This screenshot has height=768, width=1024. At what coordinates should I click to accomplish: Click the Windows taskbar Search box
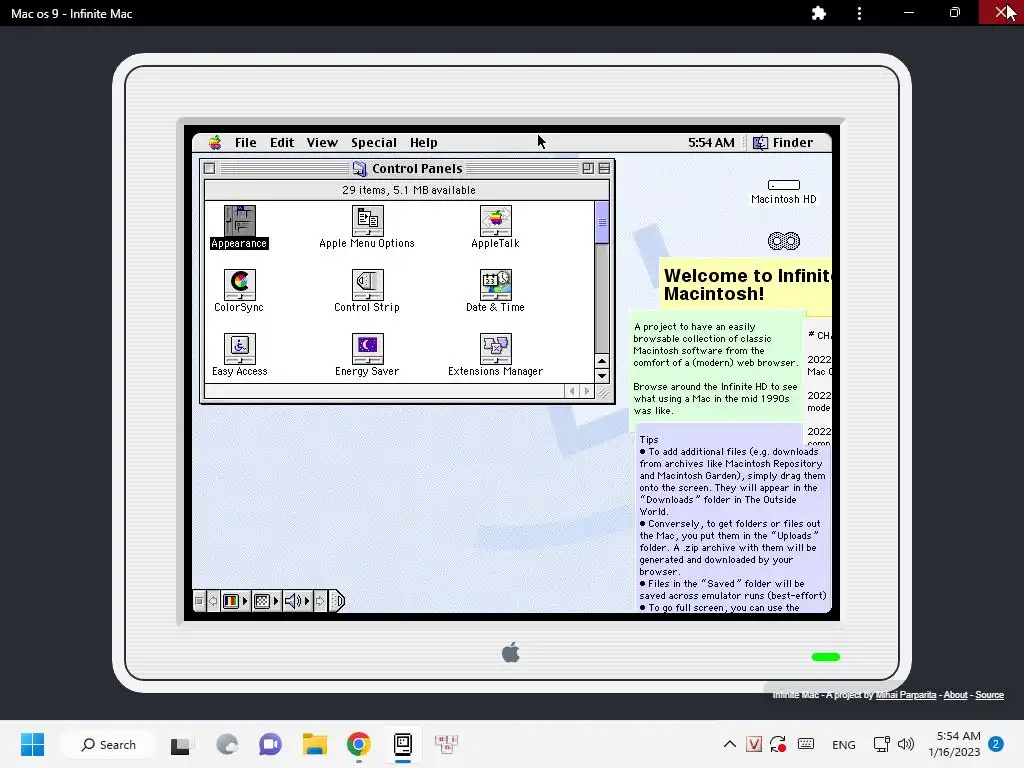108,744
